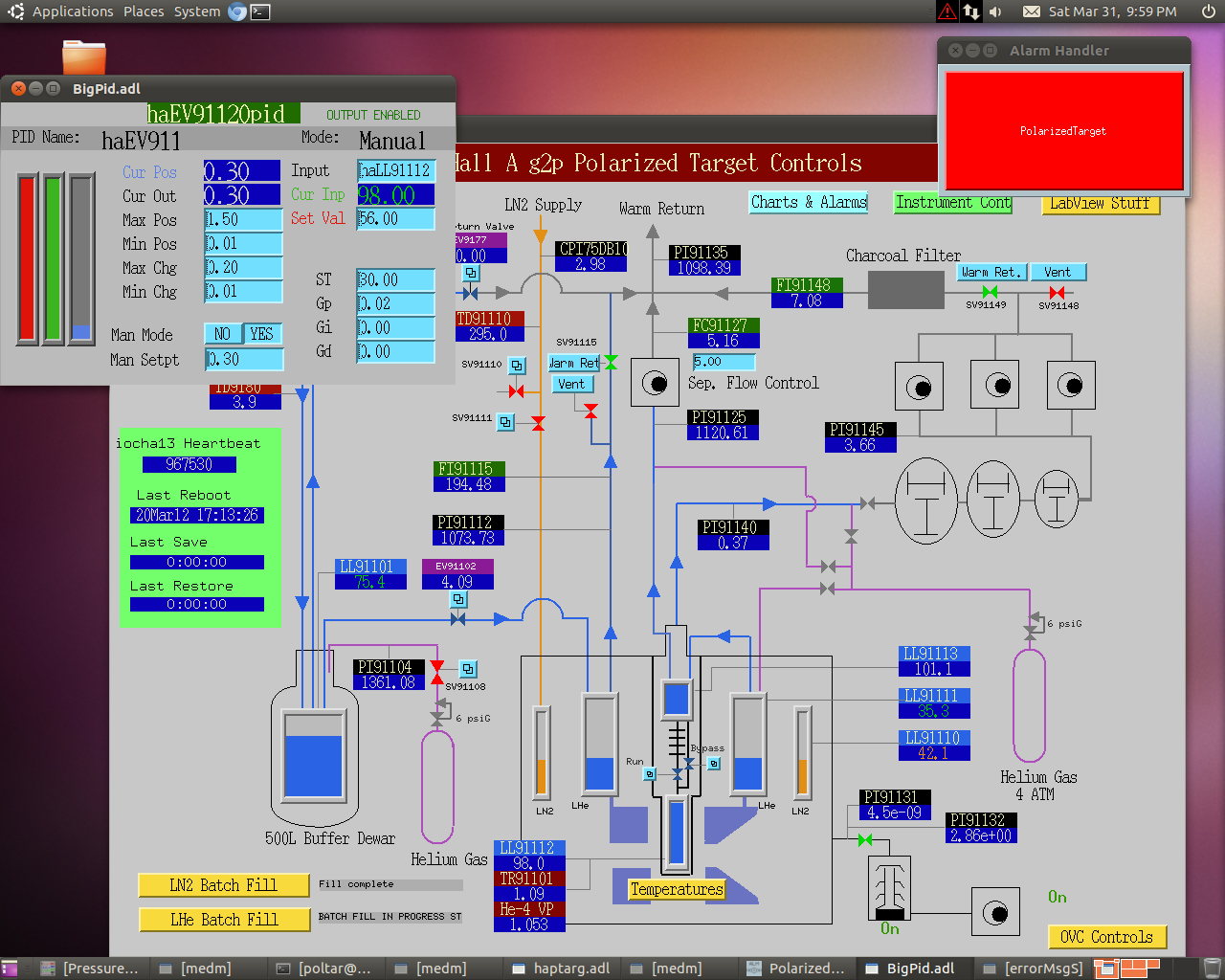Screen dimensions: 1225x980
Task: Click the LHe Batch Fill button
Action: pyautogui.click(x=224, y=920)
